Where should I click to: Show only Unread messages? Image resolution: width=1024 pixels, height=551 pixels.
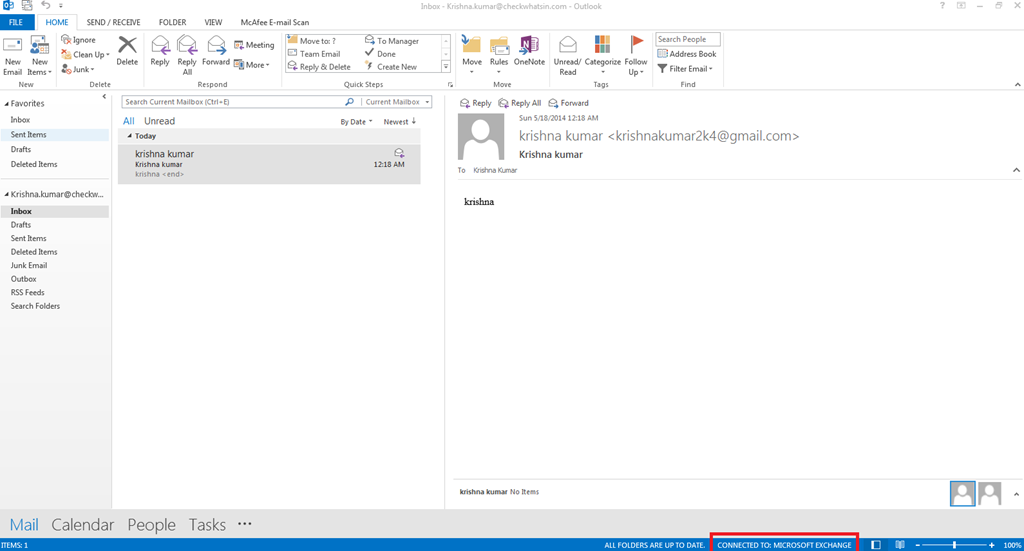159,121
